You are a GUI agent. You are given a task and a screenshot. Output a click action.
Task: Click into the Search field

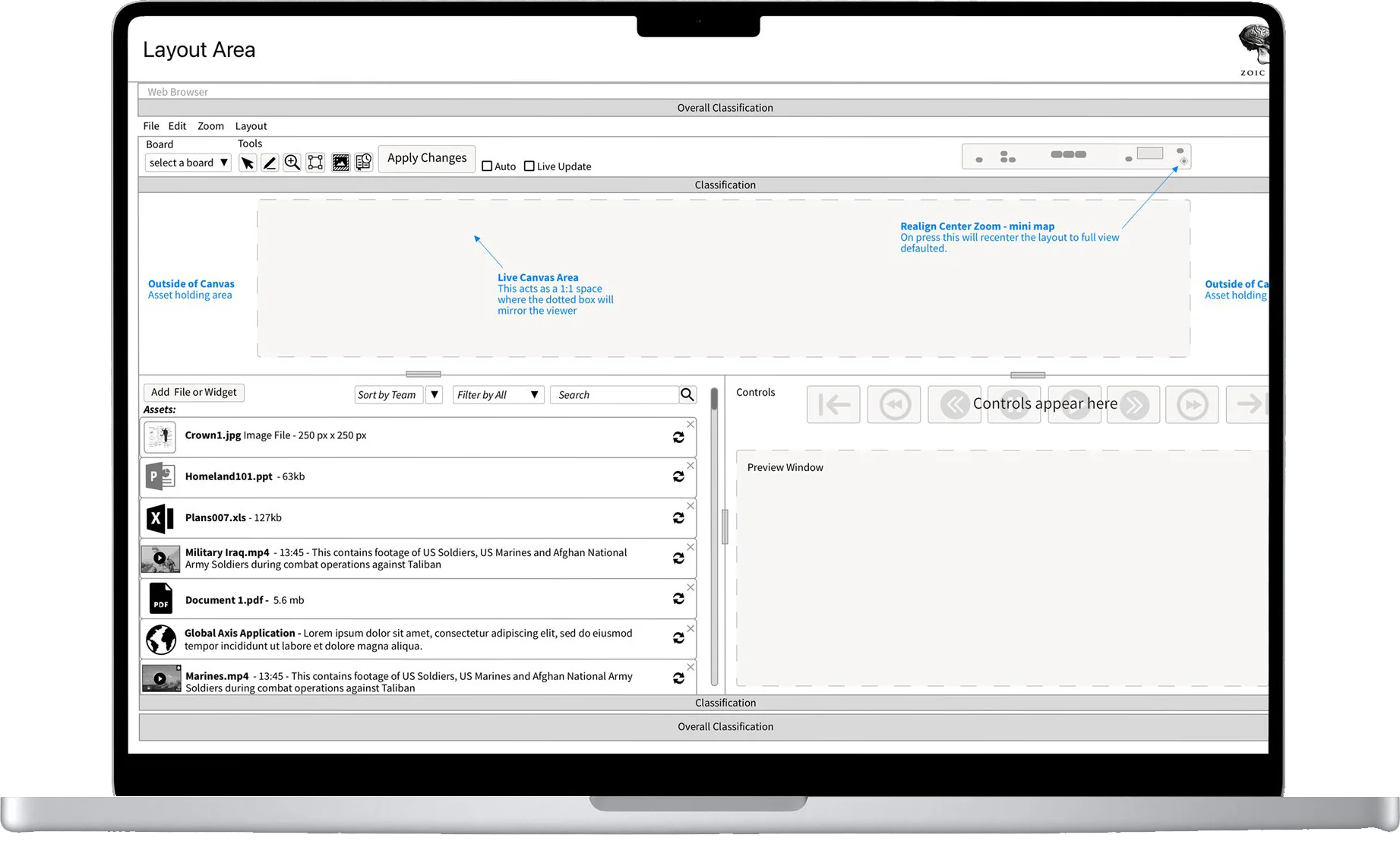pos(614,395)
